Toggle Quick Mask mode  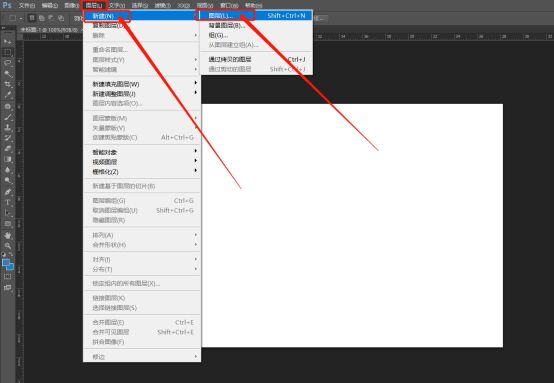click(x=7, y=277)
